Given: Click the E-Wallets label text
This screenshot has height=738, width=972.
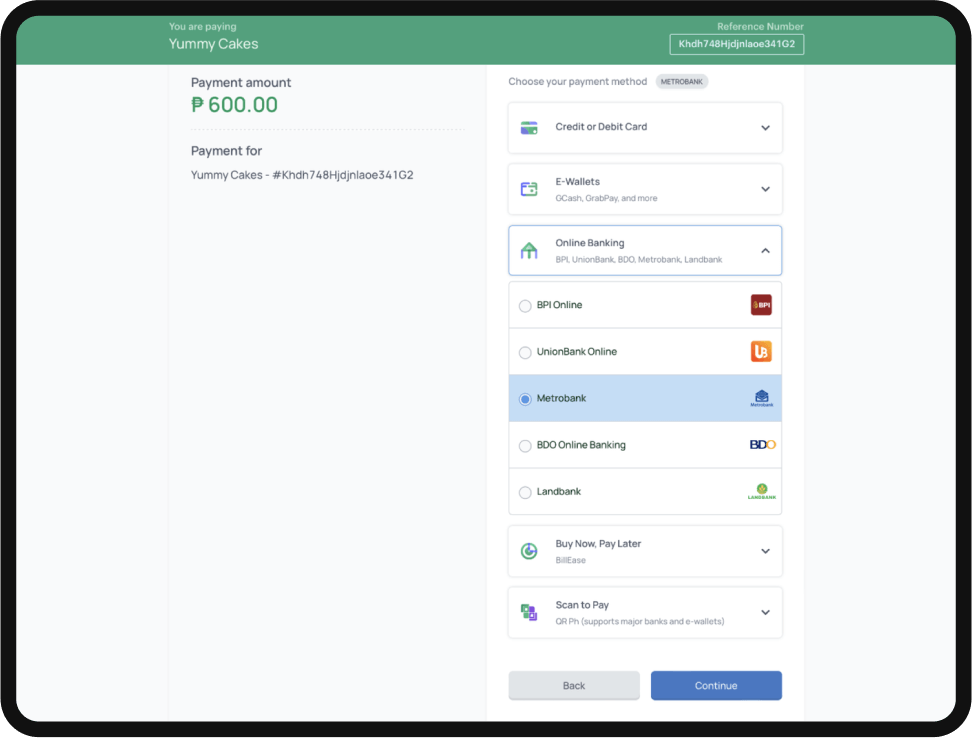Looking at the screenshot, I should [578, 182].
